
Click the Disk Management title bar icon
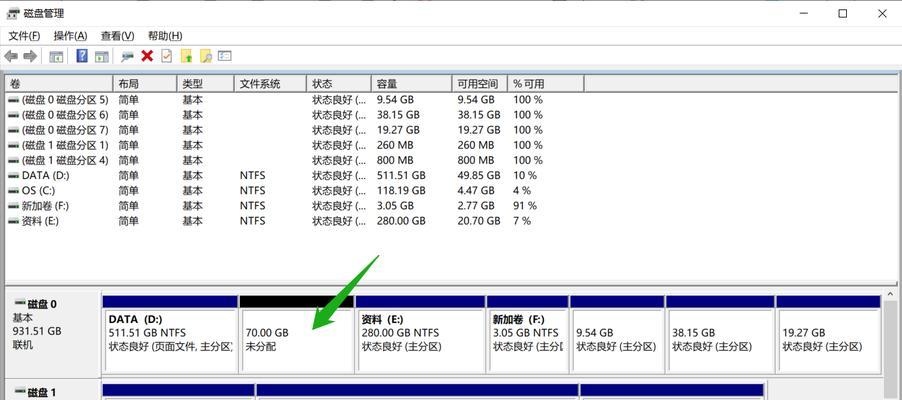point(13,13)
